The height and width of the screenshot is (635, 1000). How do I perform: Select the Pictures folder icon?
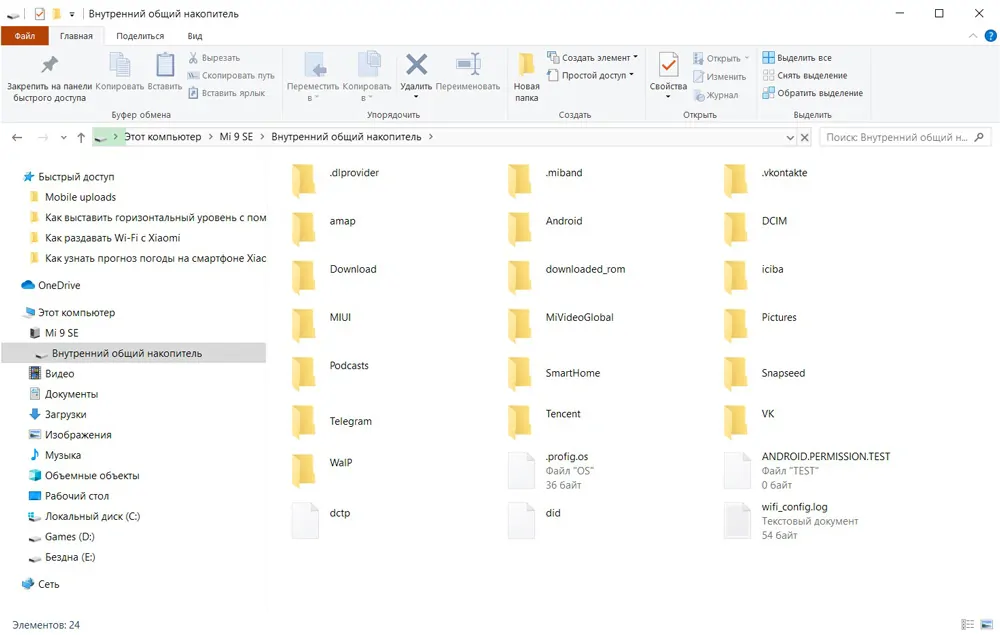[x=735, y=325]
